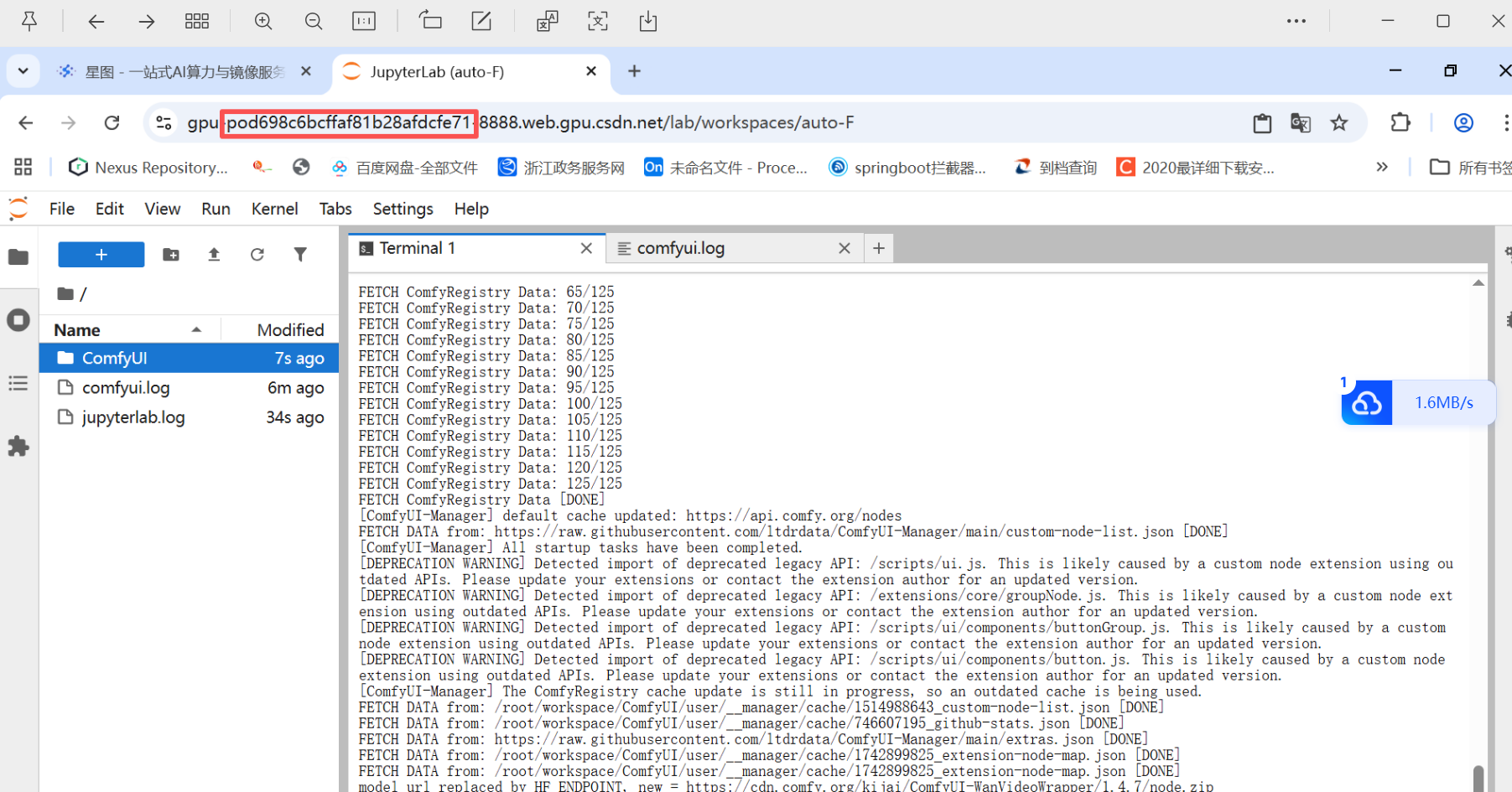Open 到档查询 bookmark

click(1056, 168)
